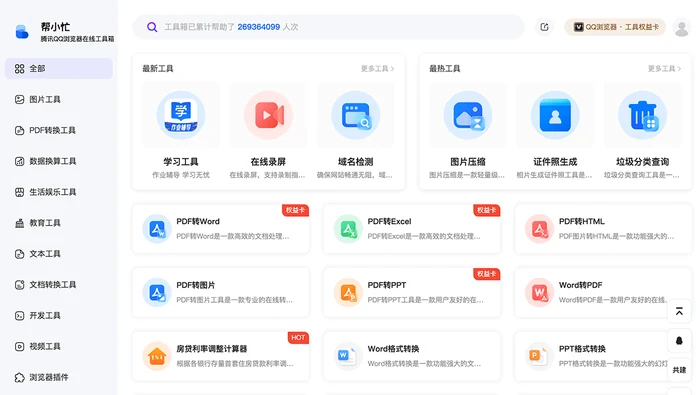Click the 浏览器插件 sidebar icon
This screenshot has height=395, width=700.
tap(19, 378)
